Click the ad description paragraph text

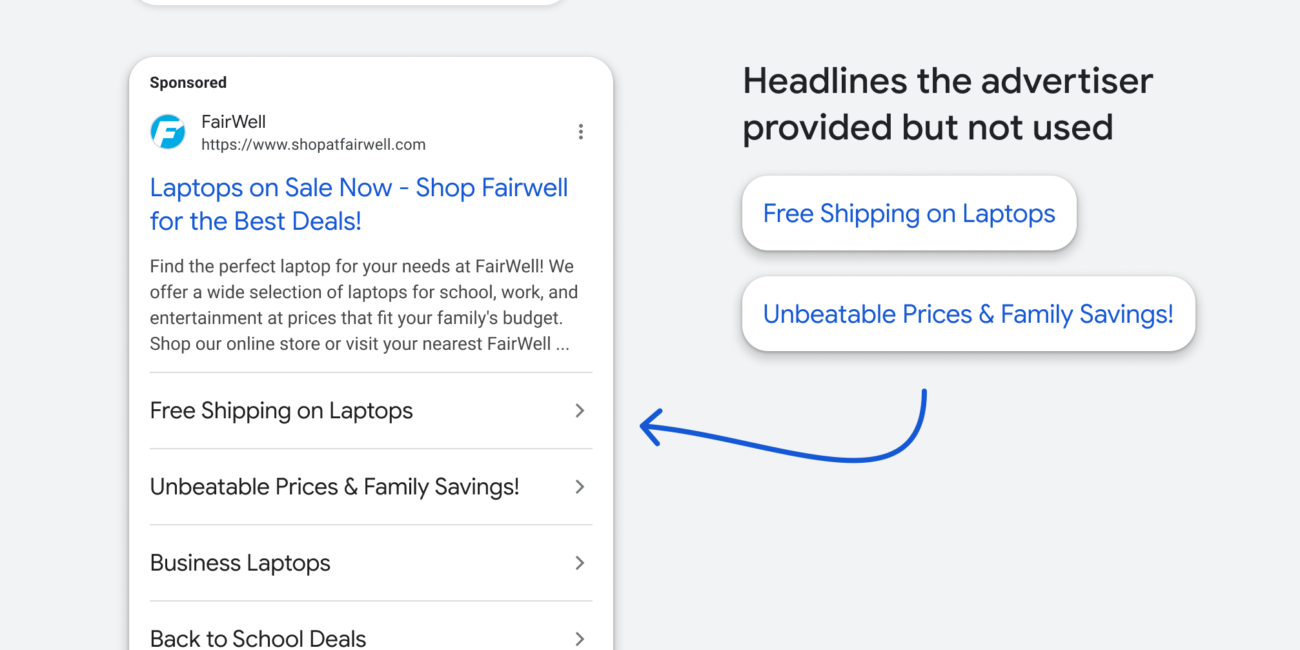tap(364, 306)
